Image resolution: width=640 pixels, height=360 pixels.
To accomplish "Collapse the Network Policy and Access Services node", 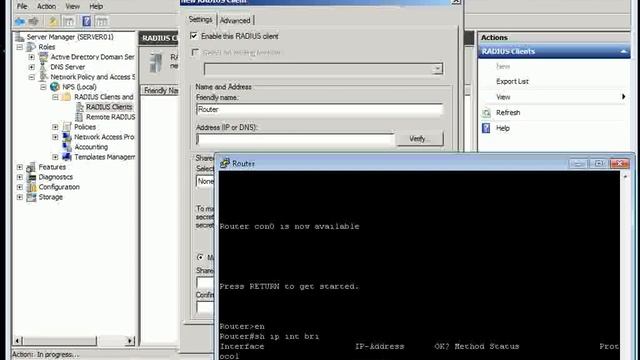I will 31,77.
